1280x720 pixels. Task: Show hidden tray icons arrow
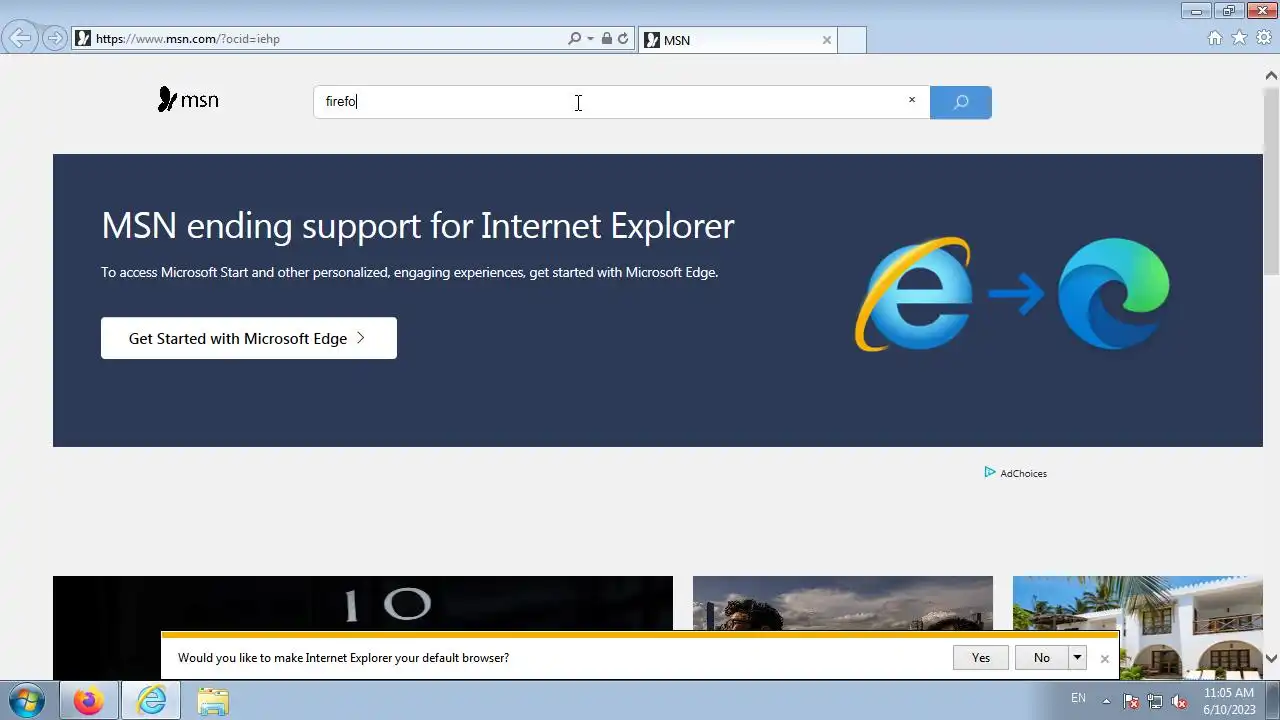tap(1106, 701)
